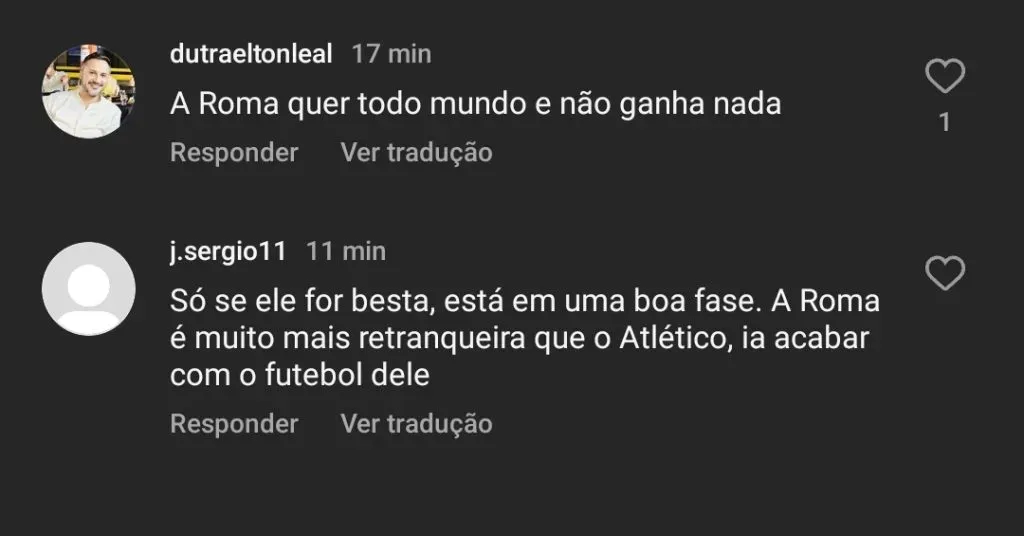1024x536 pixels.
Task: Tap the heart on j.sergio11's comment
Action: [944, 273]
